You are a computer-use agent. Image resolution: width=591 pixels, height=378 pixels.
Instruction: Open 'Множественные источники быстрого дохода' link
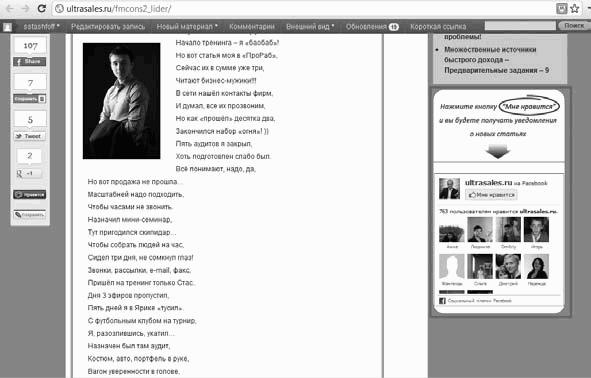click(x=496, y=60)
